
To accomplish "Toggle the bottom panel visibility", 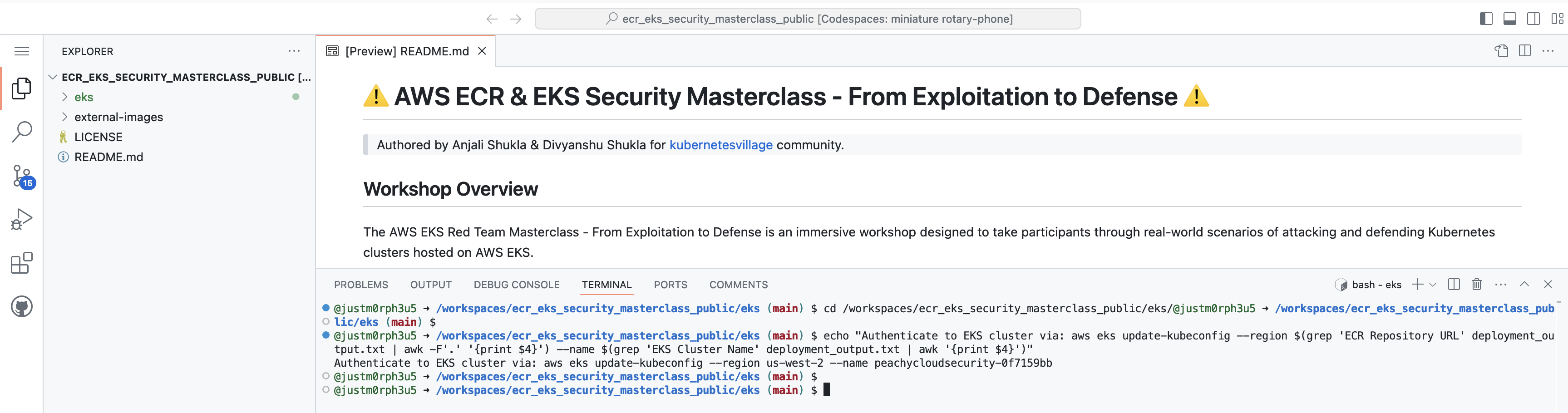I will tap(1509, 19).
